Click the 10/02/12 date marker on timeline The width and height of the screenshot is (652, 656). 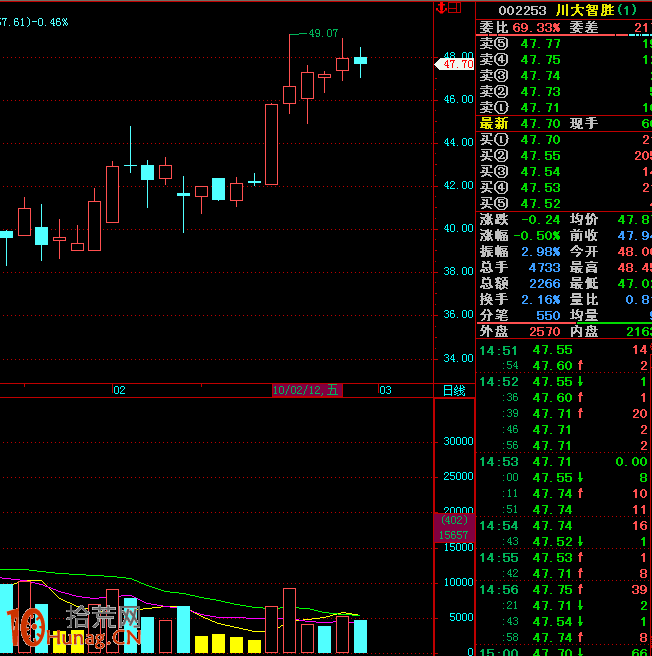307,391
